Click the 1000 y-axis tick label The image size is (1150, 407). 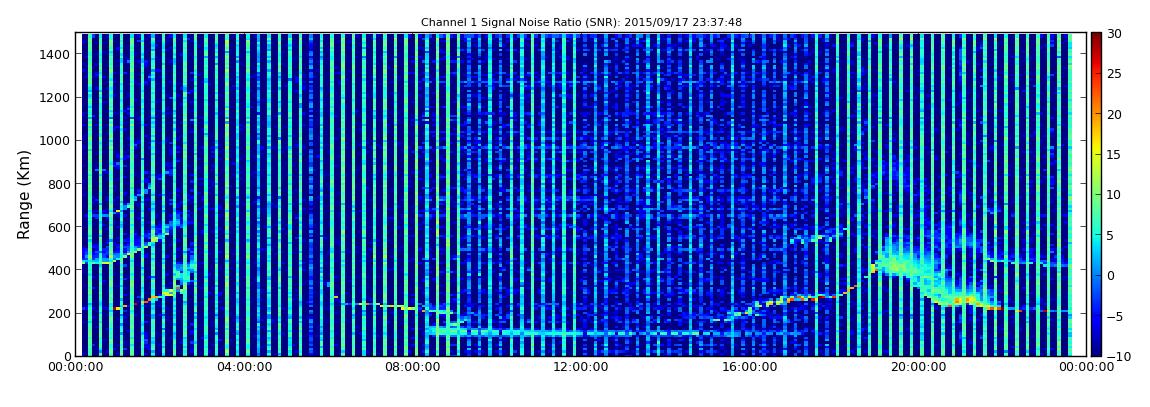pyautogui.click(x=55, y=141)
